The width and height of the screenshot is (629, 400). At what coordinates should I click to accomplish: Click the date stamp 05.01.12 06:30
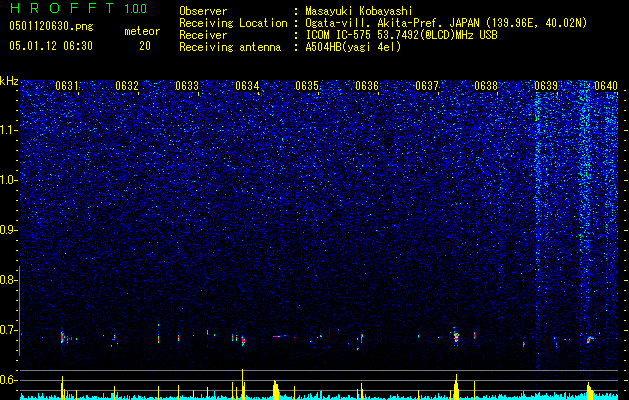[51, 46]
